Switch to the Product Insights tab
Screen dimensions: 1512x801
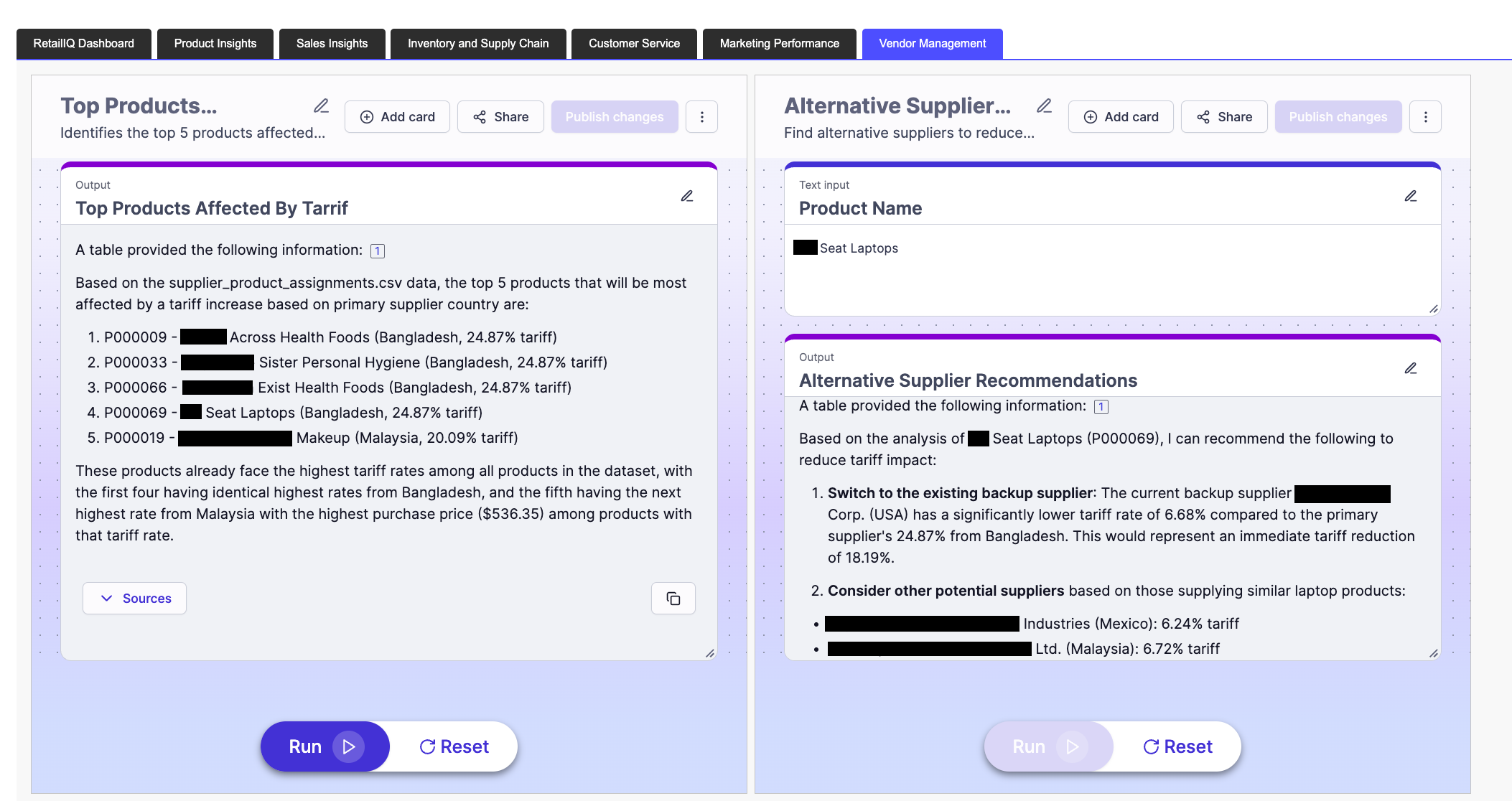[215, 44]
